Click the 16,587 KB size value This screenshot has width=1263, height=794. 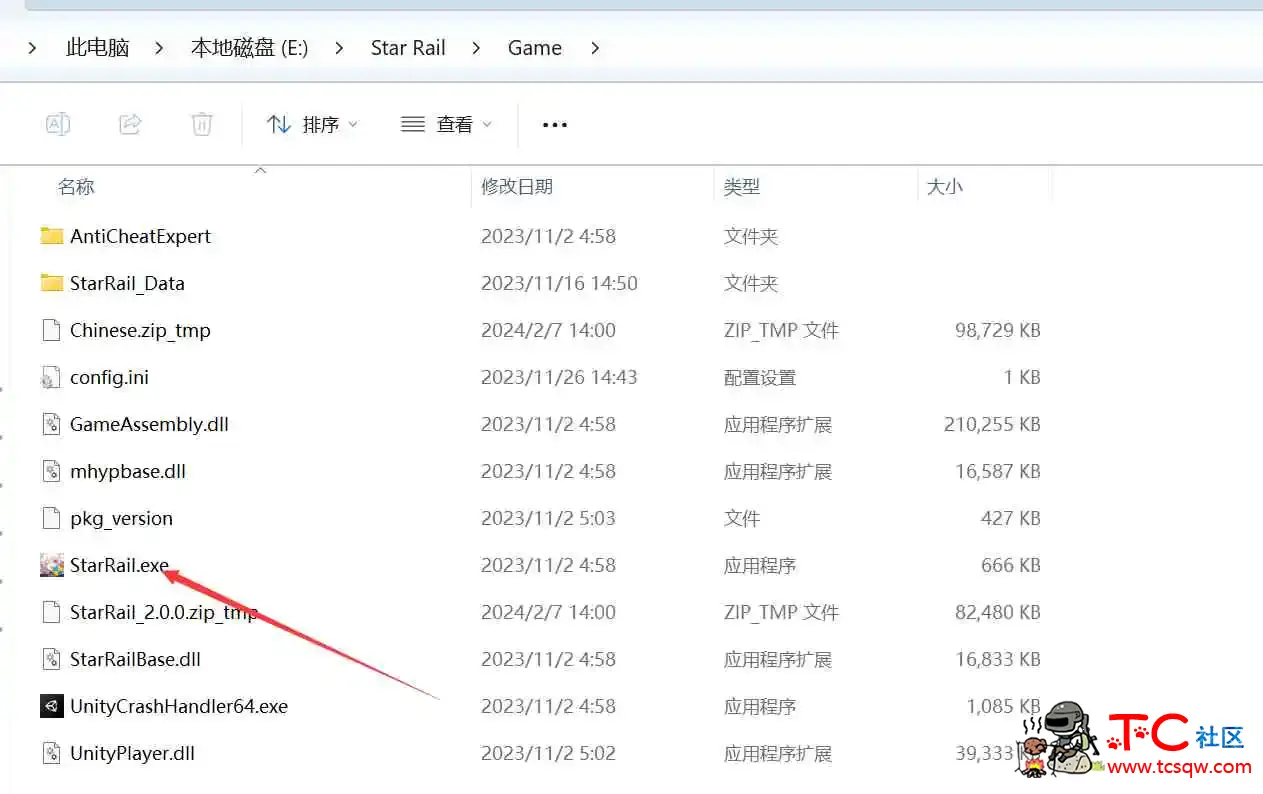(x=998, y=471)
